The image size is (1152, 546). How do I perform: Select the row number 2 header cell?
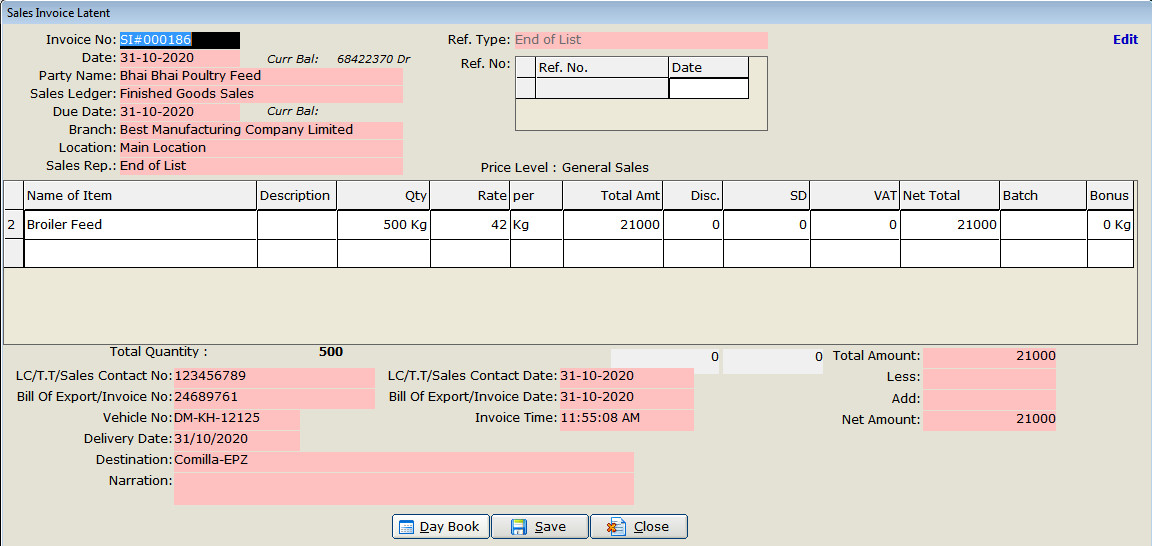(13, 225)
